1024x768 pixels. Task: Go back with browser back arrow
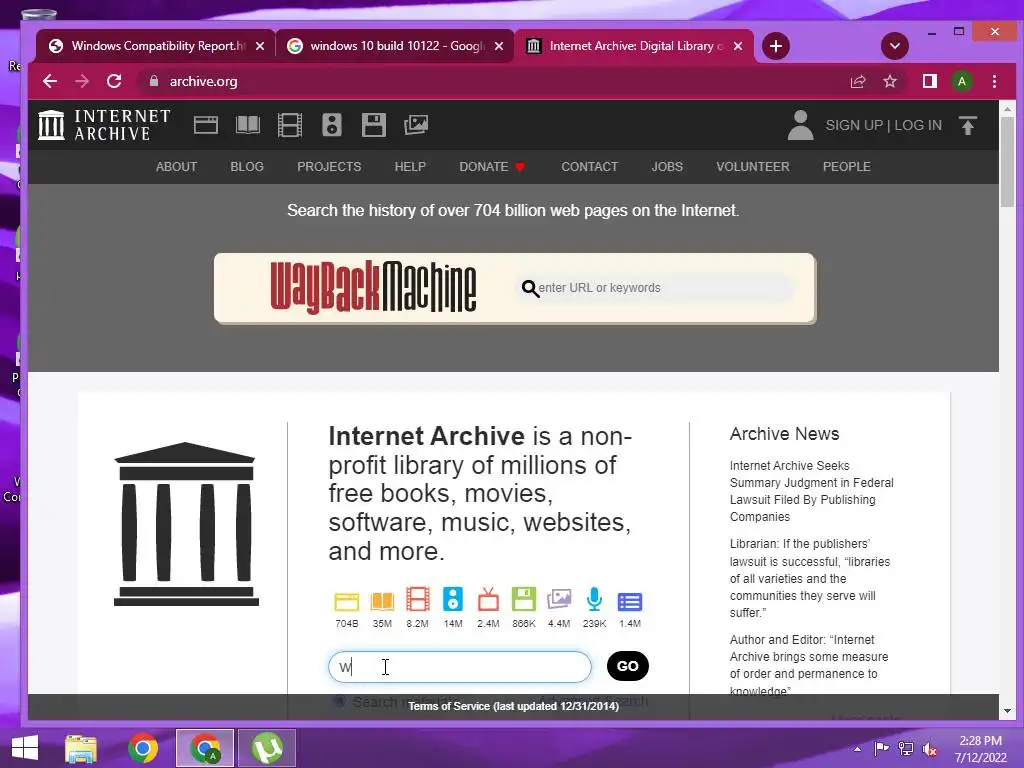point(50,81)
